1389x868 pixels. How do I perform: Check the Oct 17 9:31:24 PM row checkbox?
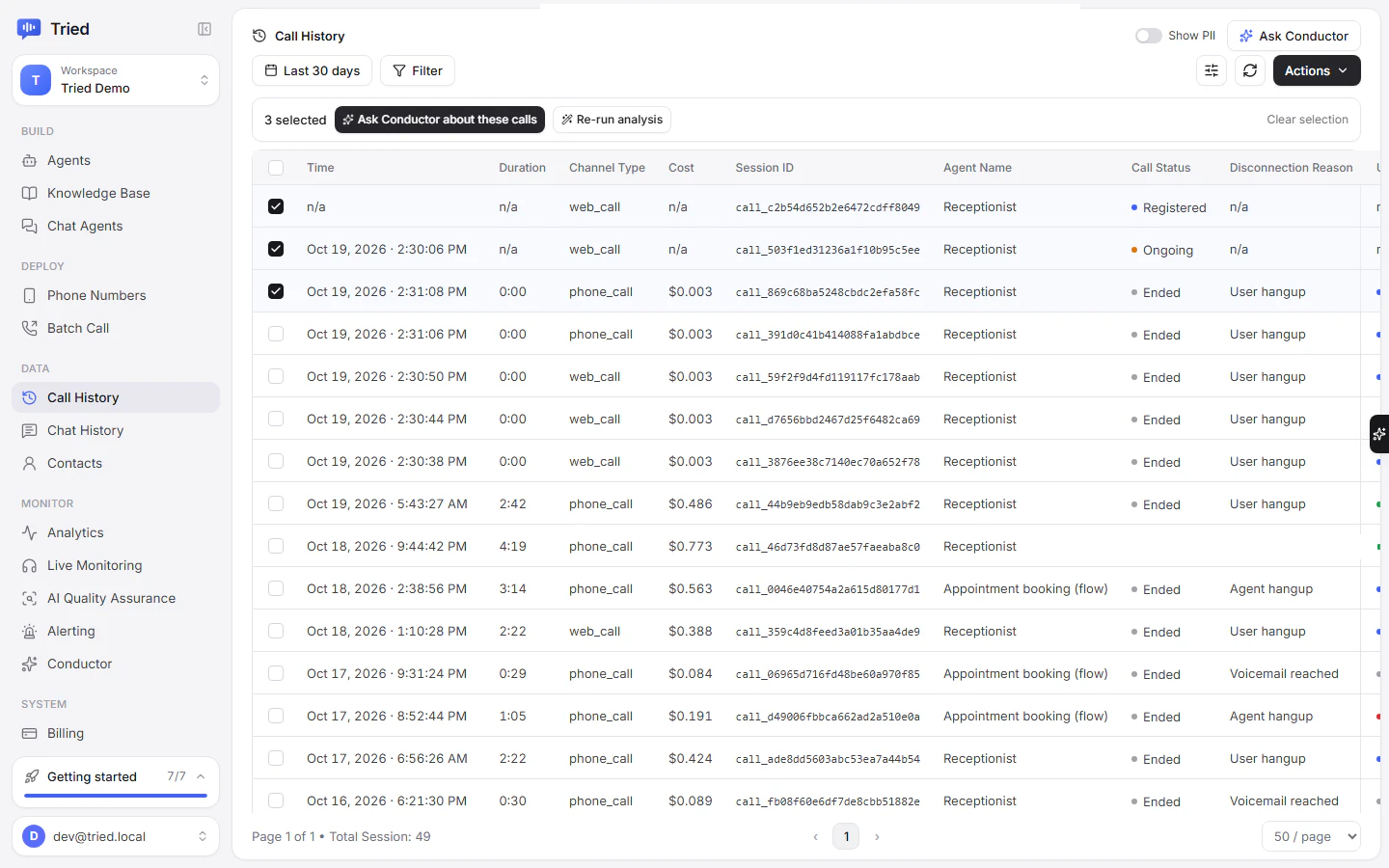click(276, 673)
